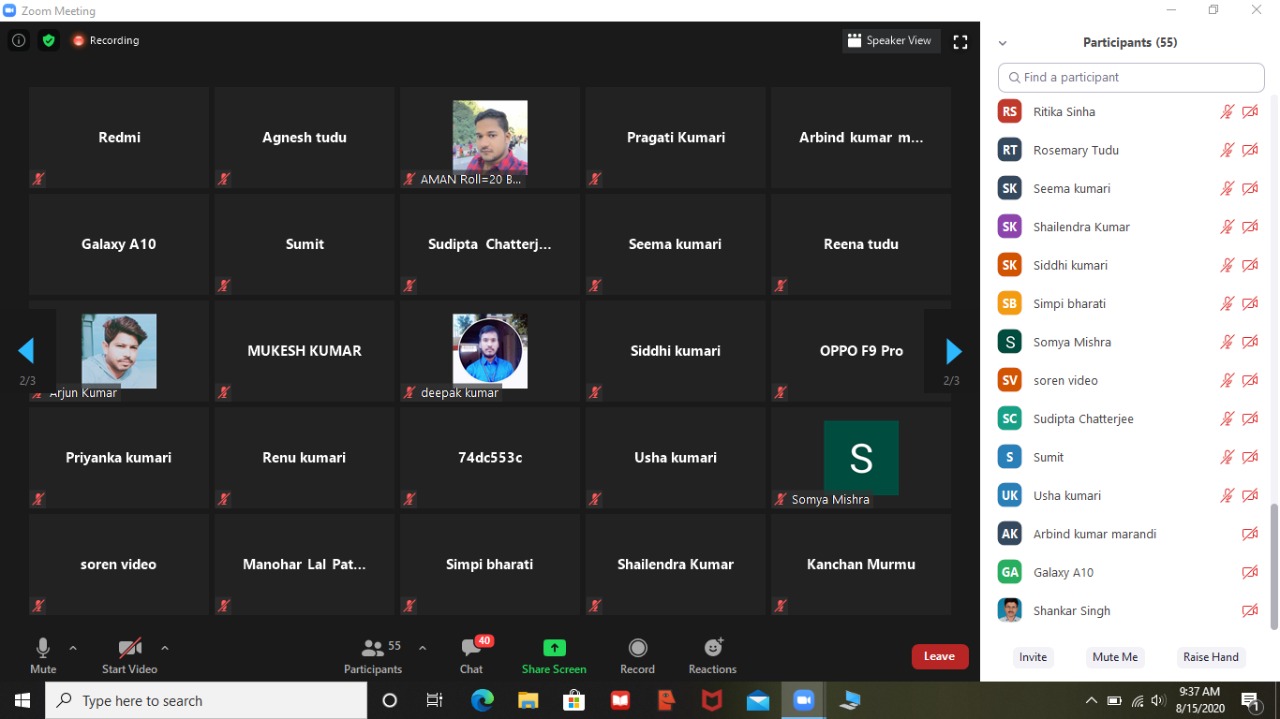
Task: Click Shailendra Kumar muted mic icon in list
Action: pos(1227,227)
